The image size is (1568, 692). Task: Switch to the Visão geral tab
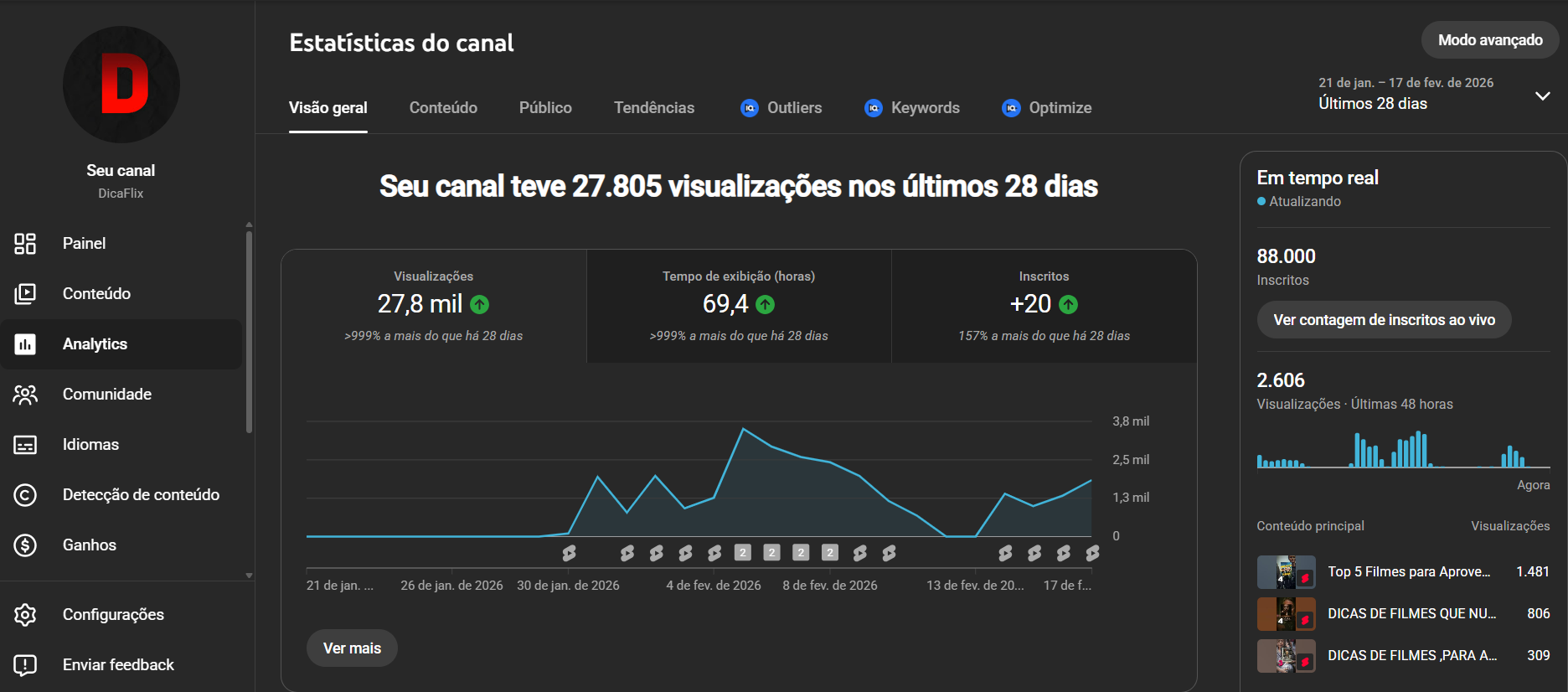pyautogui.click(x=328, y=108)
